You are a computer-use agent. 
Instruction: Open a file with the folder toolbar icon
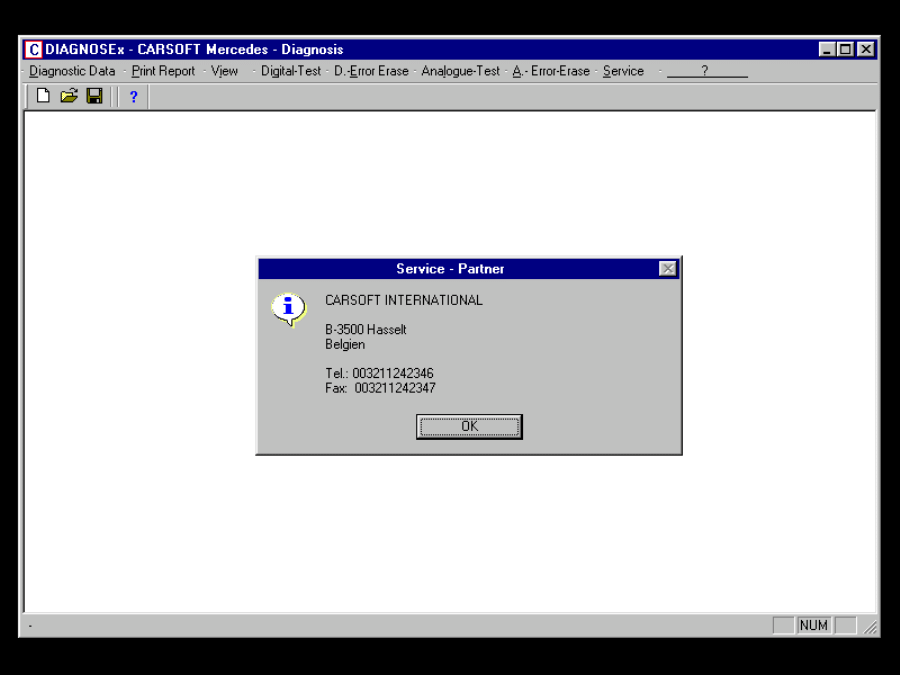pyautogui.click(x=69, y=96)
